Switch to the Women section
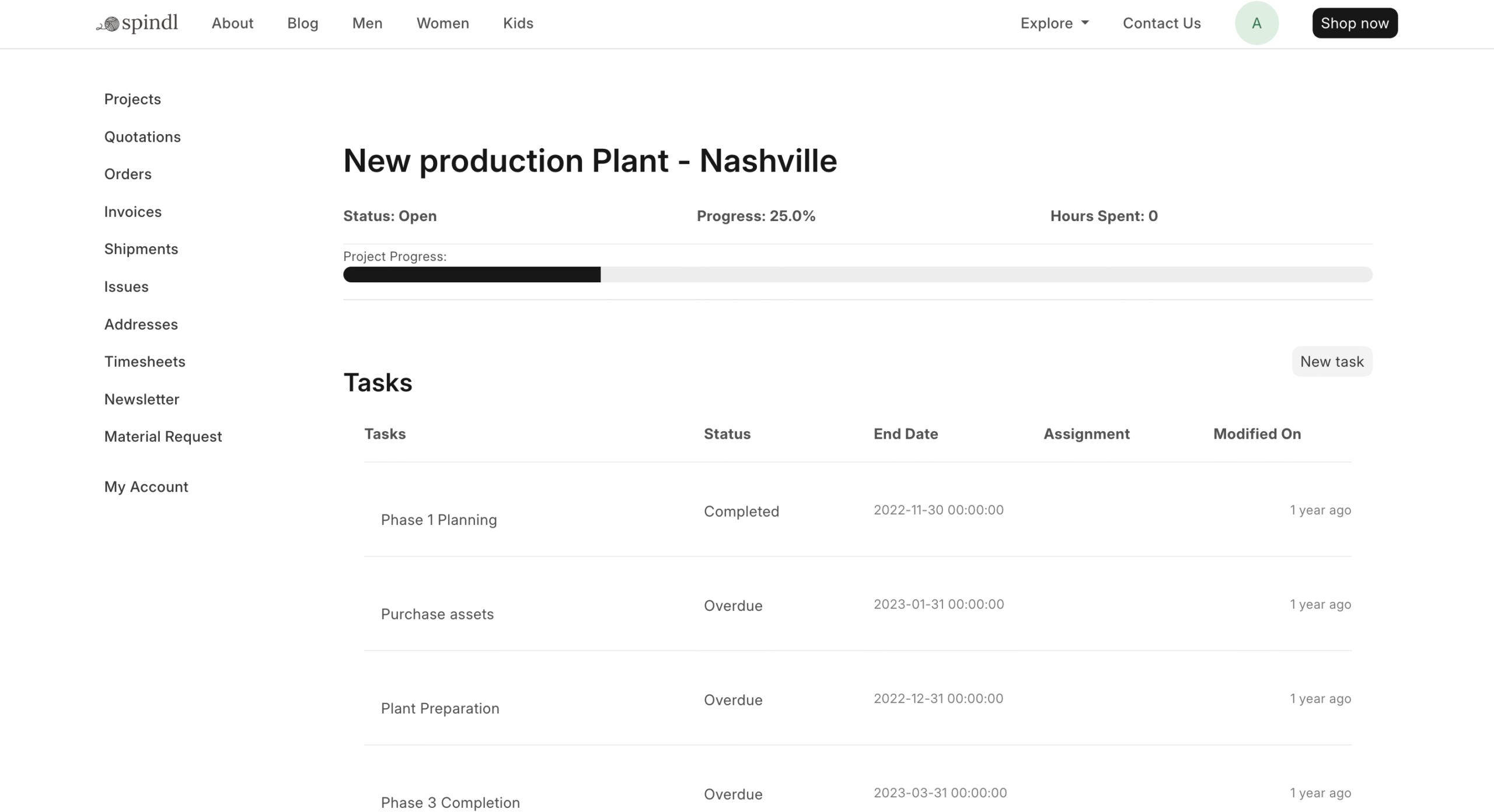Image resolution: width=1494 pixels, height=812 pixels. 443,23
